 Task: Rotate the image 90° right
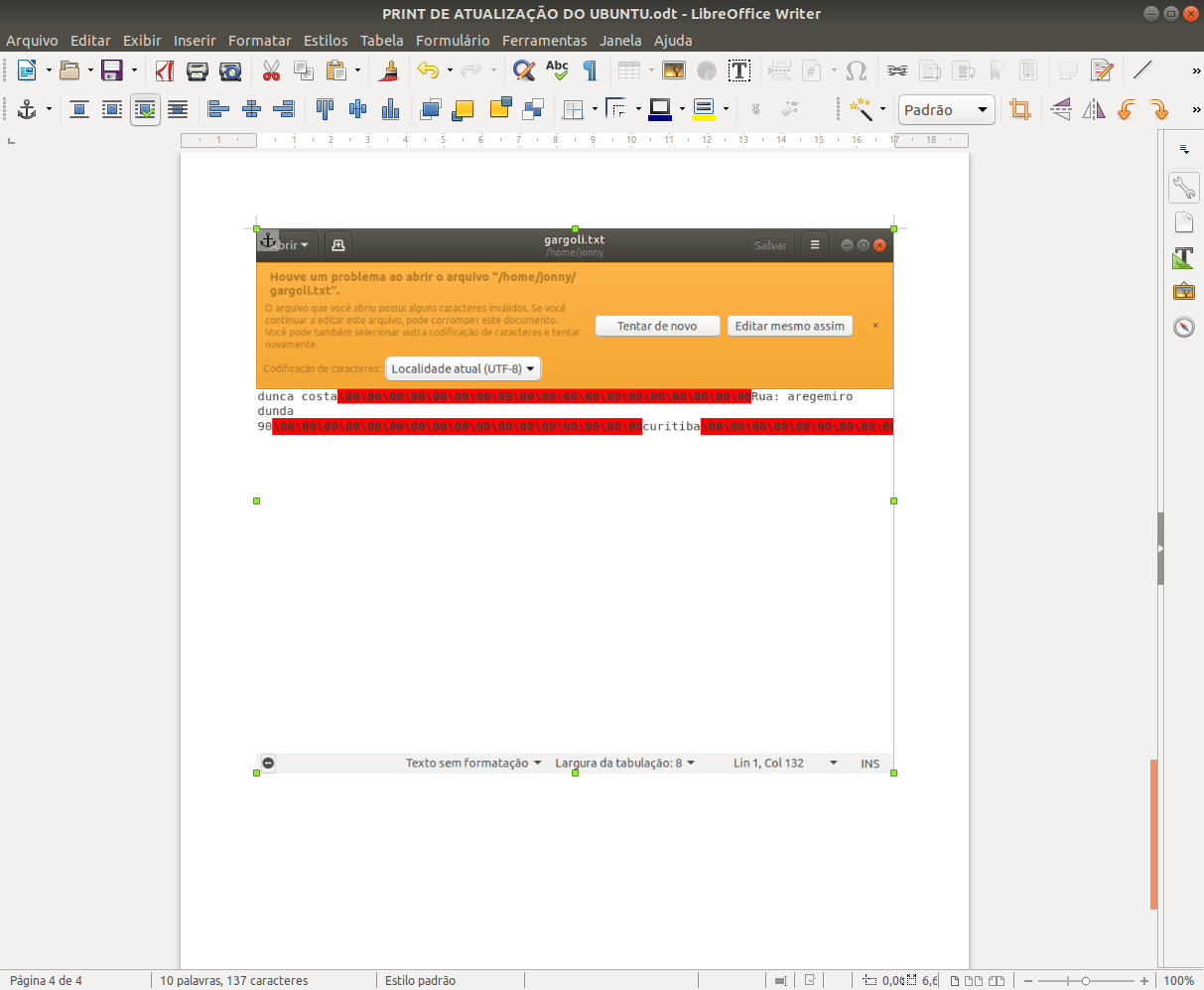(1159, 109)
